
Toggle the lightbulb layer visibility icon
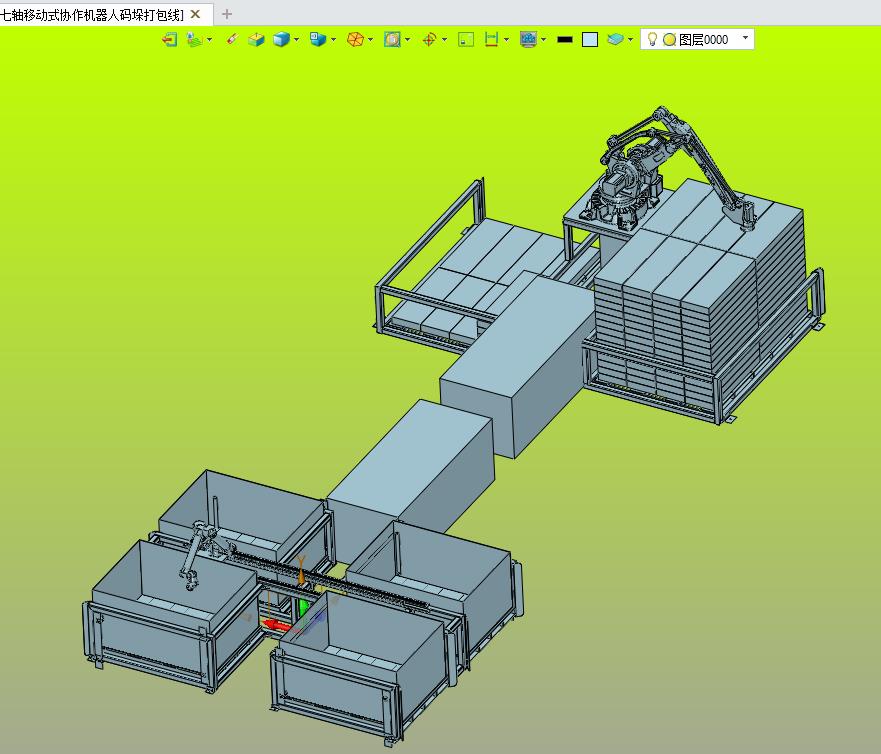652,39
